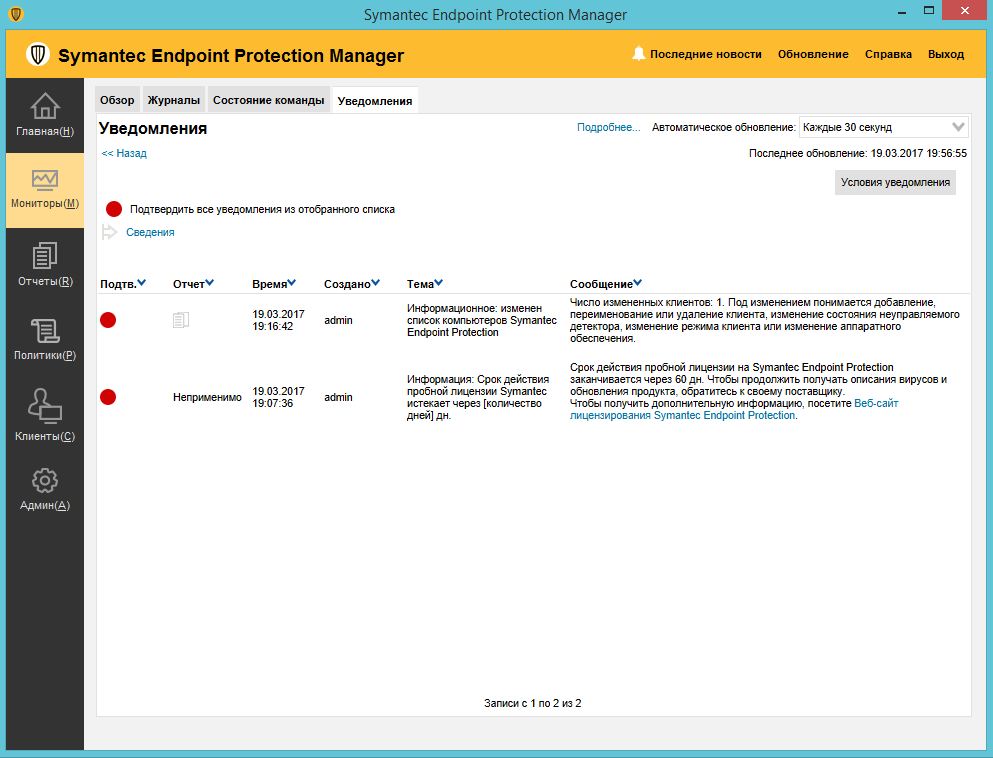Click admin in the 19:07:36 row
This screenshot has width=993, height=758.
click(x=338, y=397)
